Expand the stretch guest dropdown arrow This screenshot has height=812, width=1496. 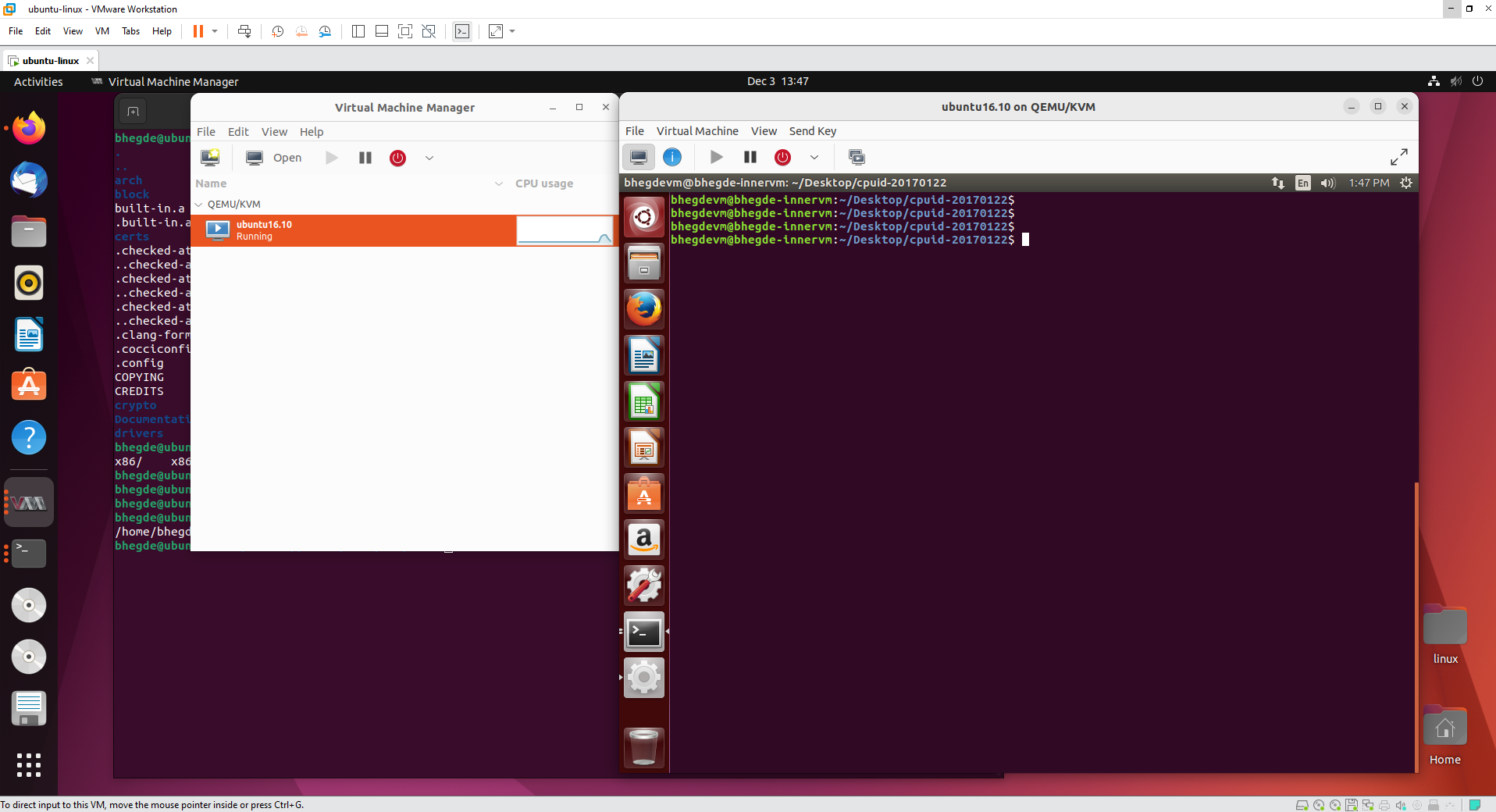click(512, 31)
